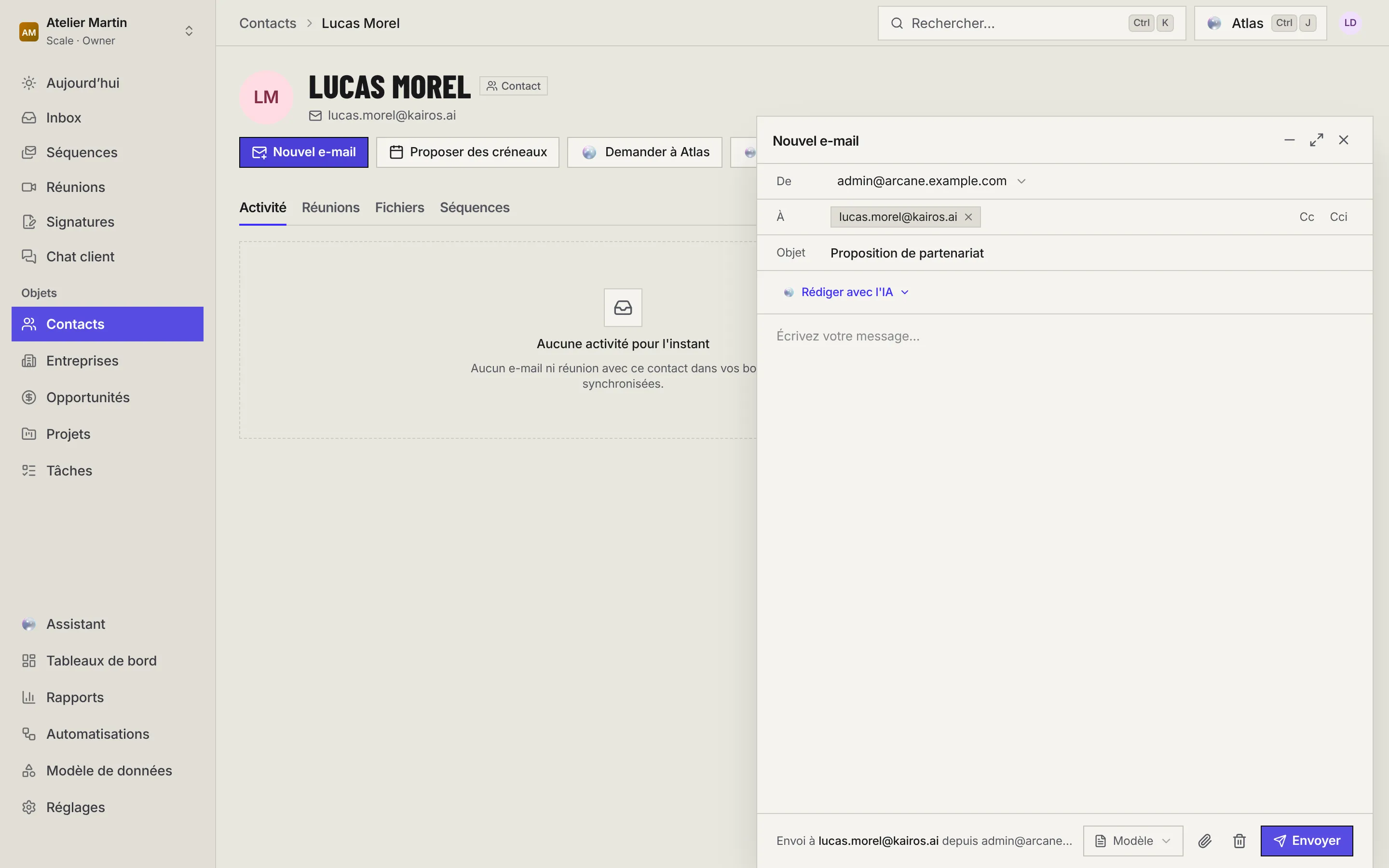Click the Nouvel e-mail button
This screenshot has width=1389, height=868.
tap(304, 152)
